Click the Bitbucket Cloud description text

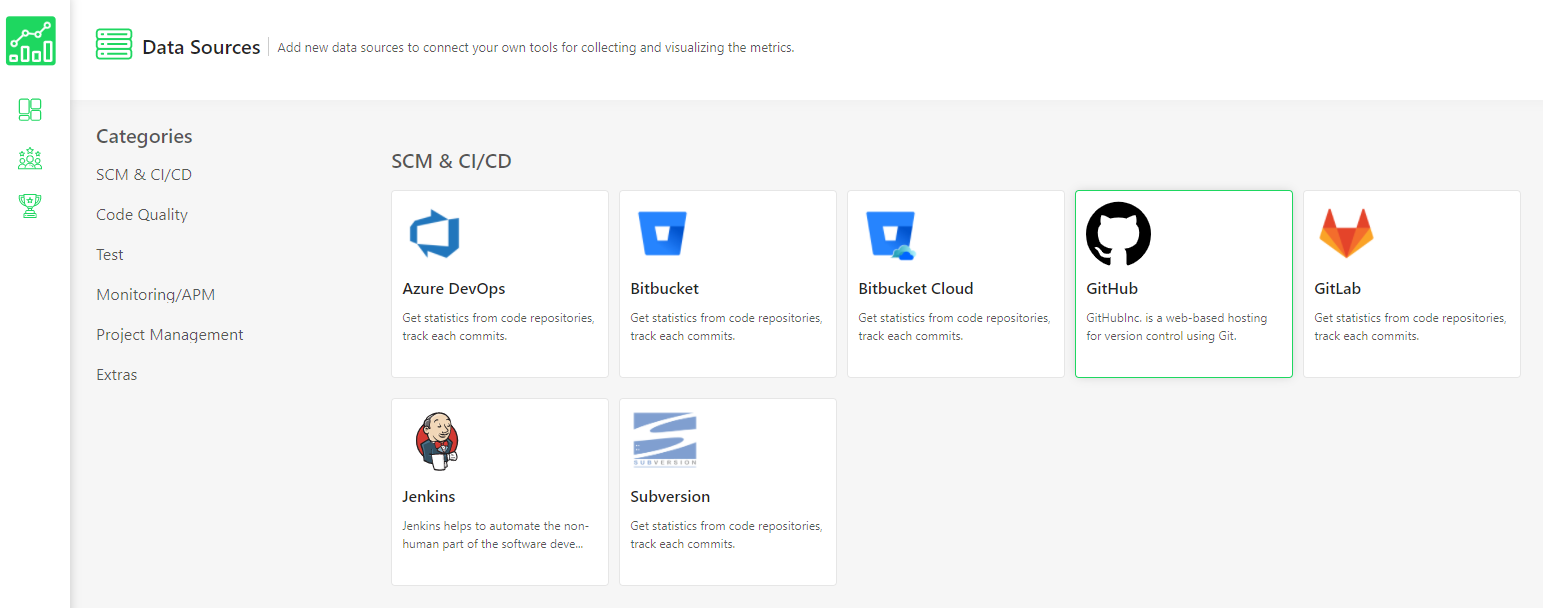point(954,327)
